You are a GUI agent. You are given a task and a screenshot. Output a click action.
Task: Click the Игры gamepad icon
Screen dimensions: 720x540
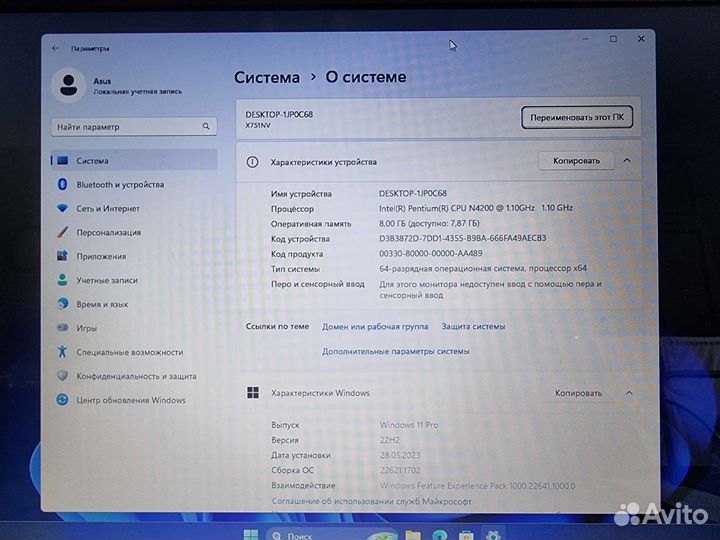[62, 328]
